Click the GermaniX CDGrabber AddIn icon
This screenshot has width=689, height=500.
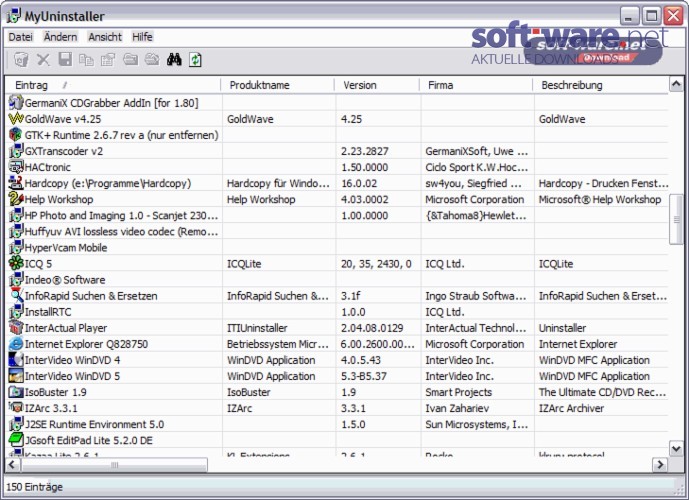[x=16, y=103]
